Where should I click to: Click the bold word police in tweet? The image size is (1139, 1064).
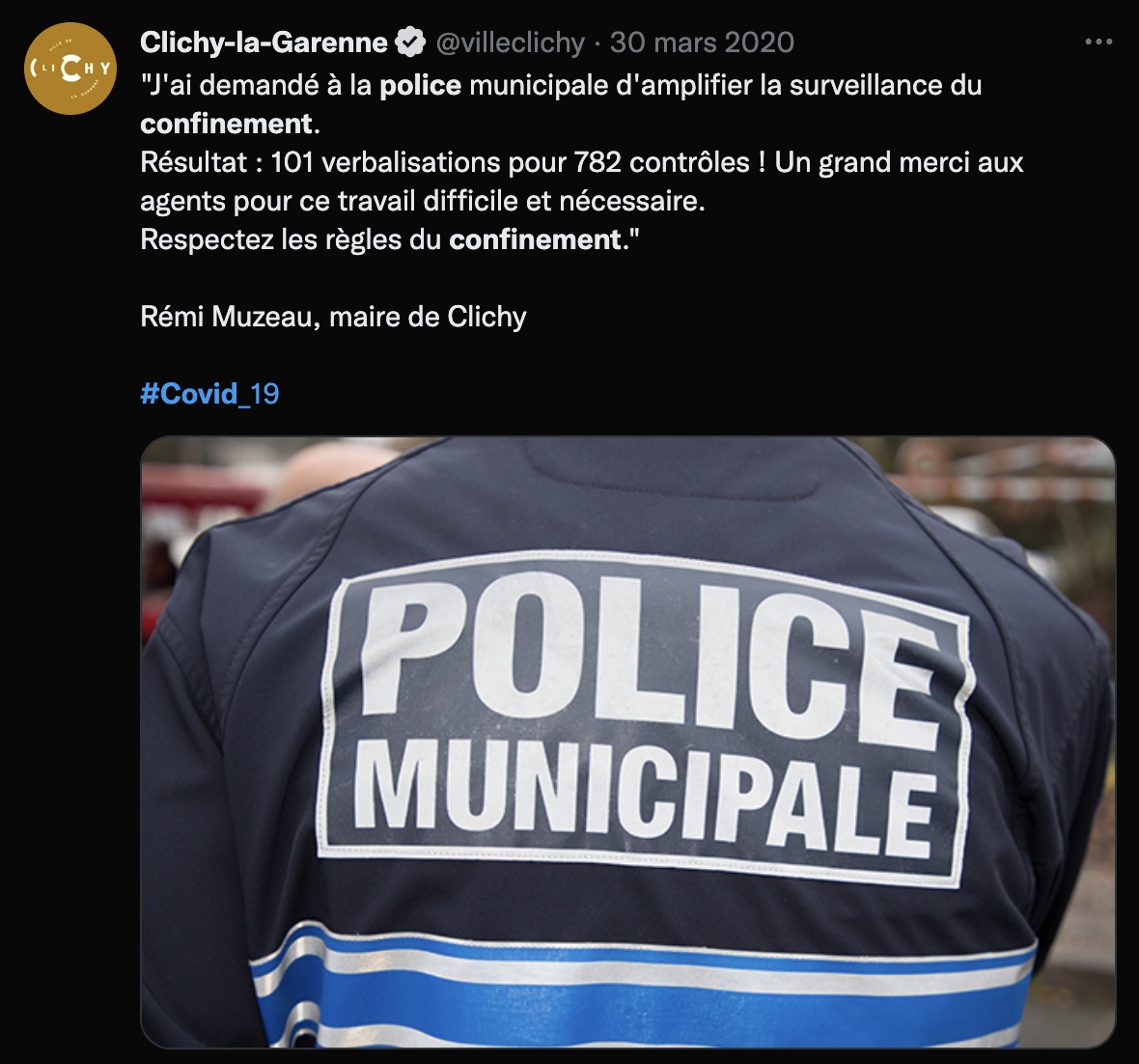coord(421,86)
